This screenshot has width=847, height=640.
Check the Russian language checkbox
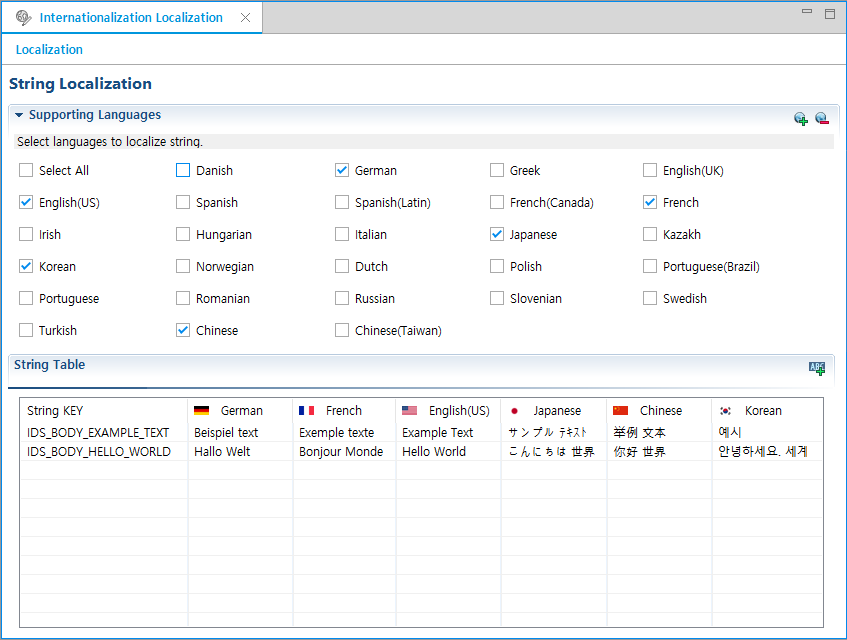point(341,298)
